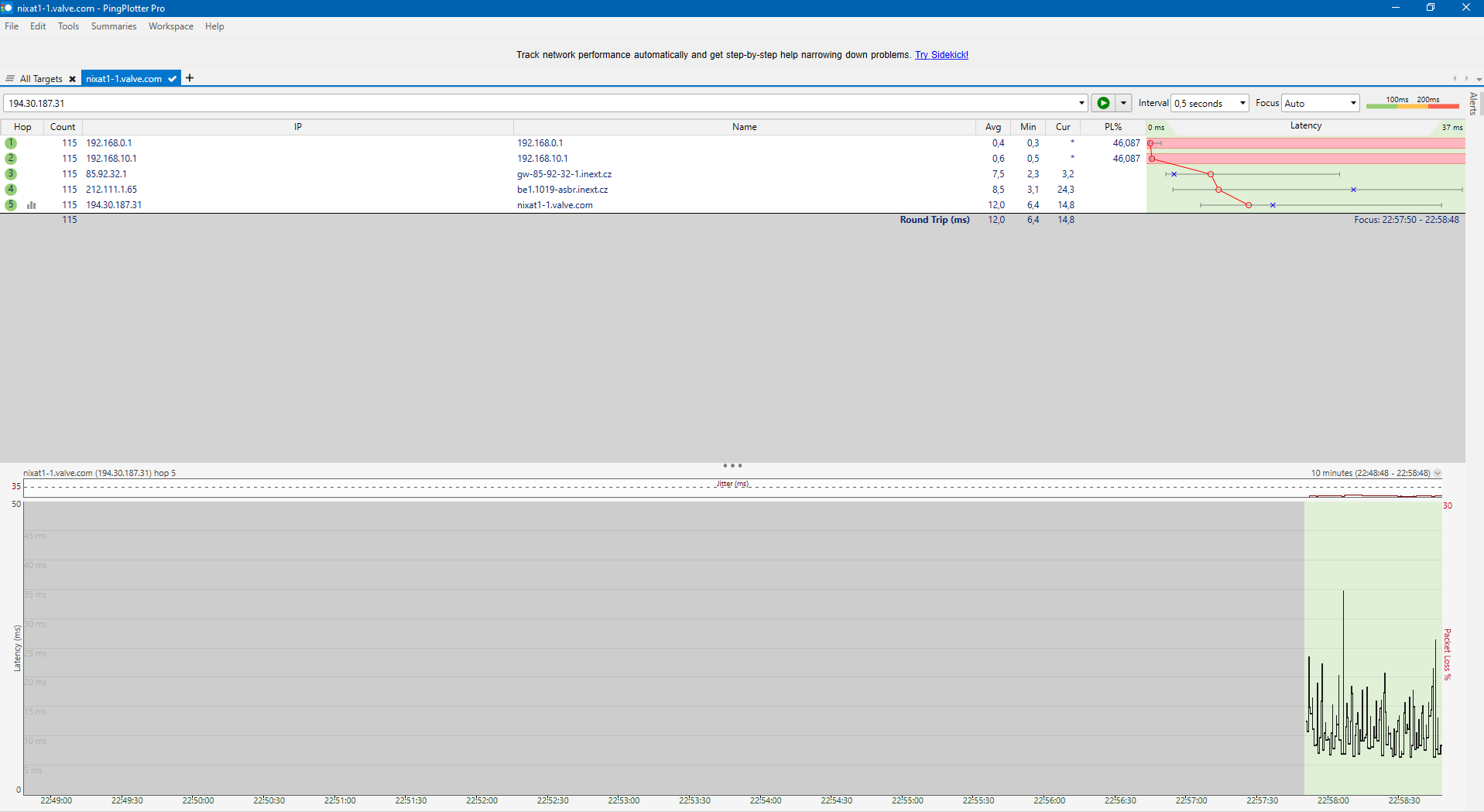Click the Try Sidekick! link

point(941,55)
